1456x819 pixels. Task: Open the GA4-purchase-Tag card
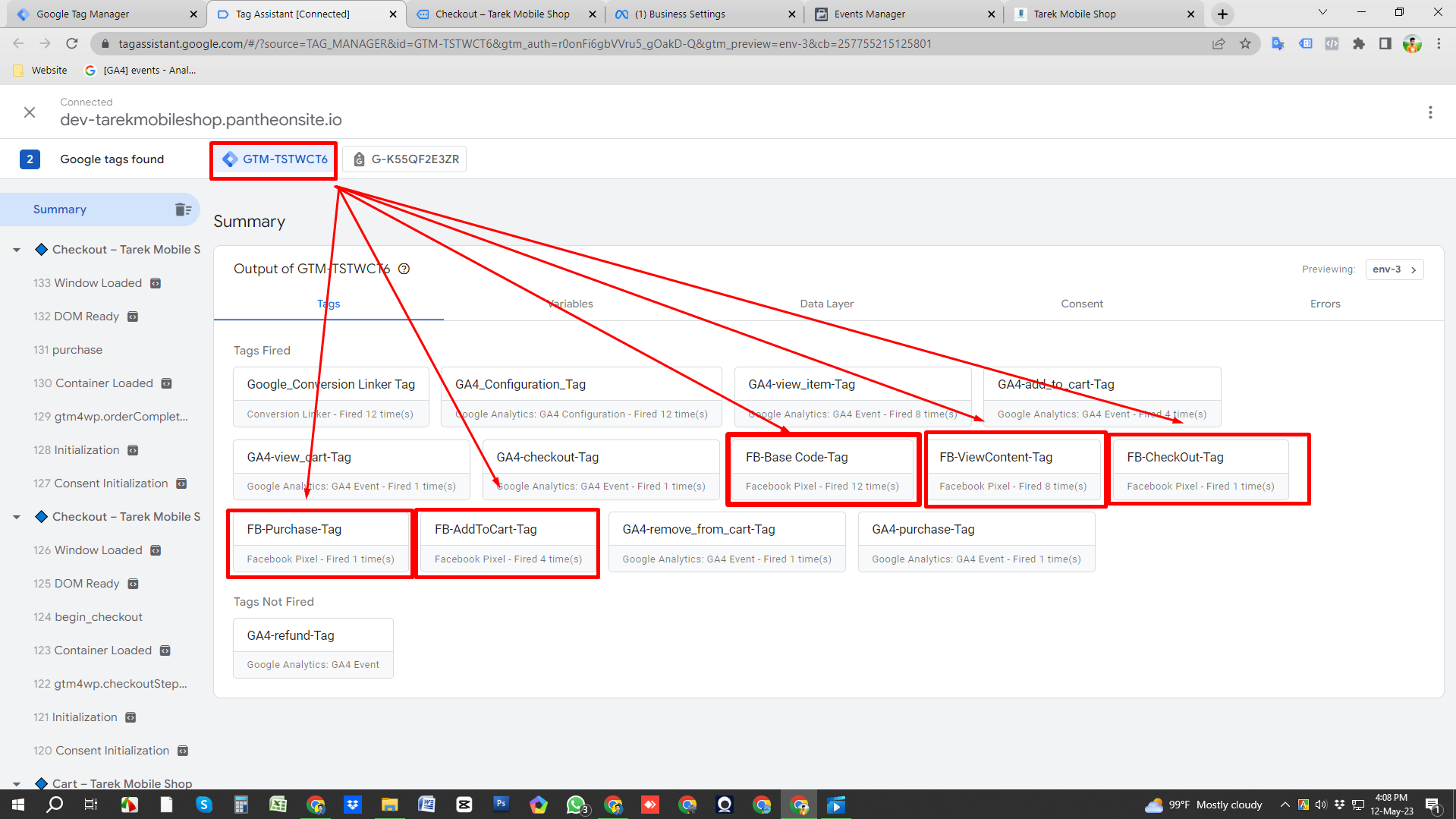click(976, 543)
